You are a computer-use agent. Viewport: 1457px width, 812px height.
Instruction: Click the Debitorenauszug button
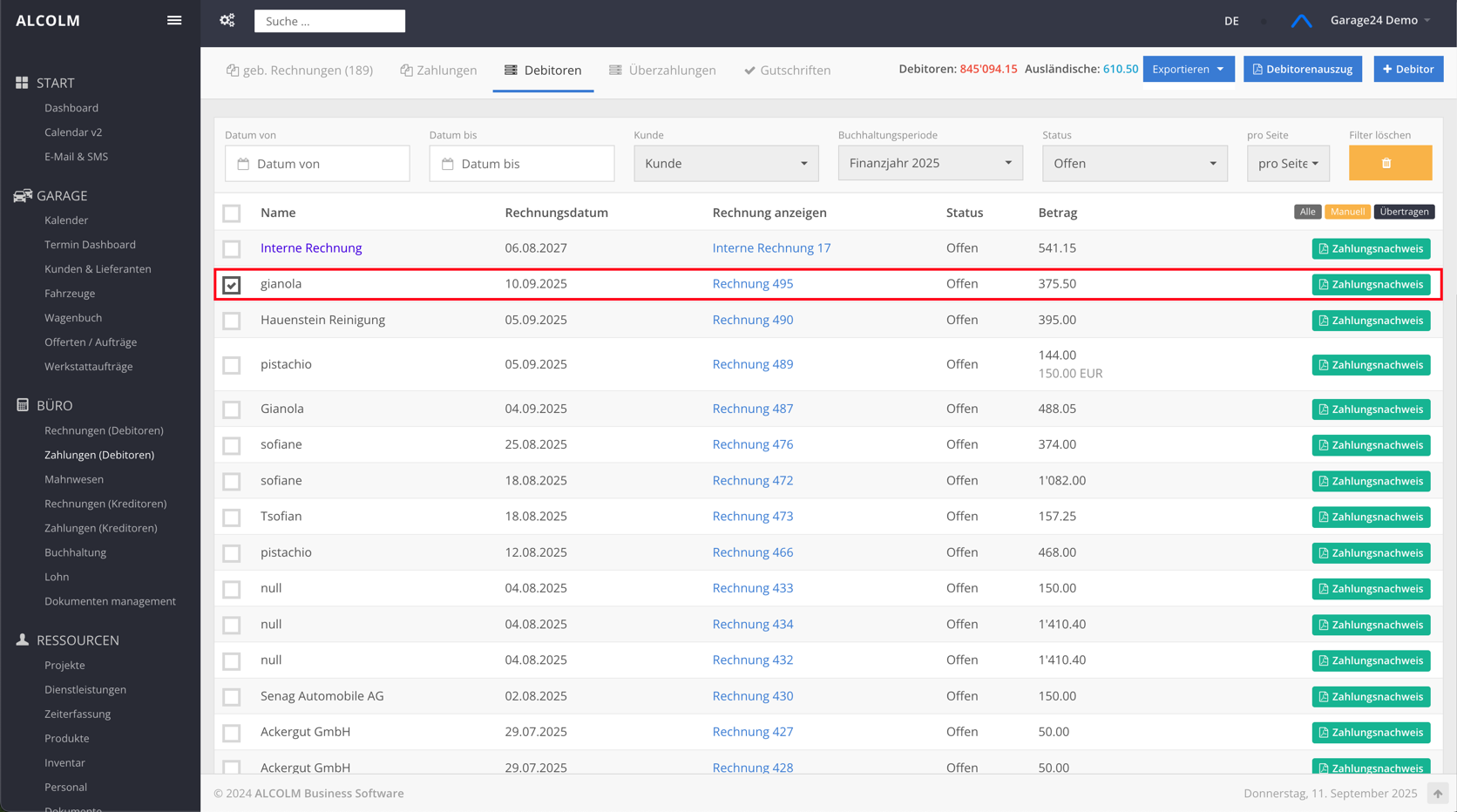click(x=1303, y=69)
